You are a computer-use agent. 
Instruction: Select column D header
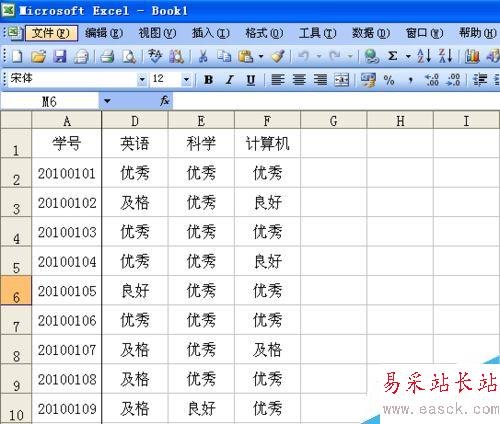click(135, 120)
